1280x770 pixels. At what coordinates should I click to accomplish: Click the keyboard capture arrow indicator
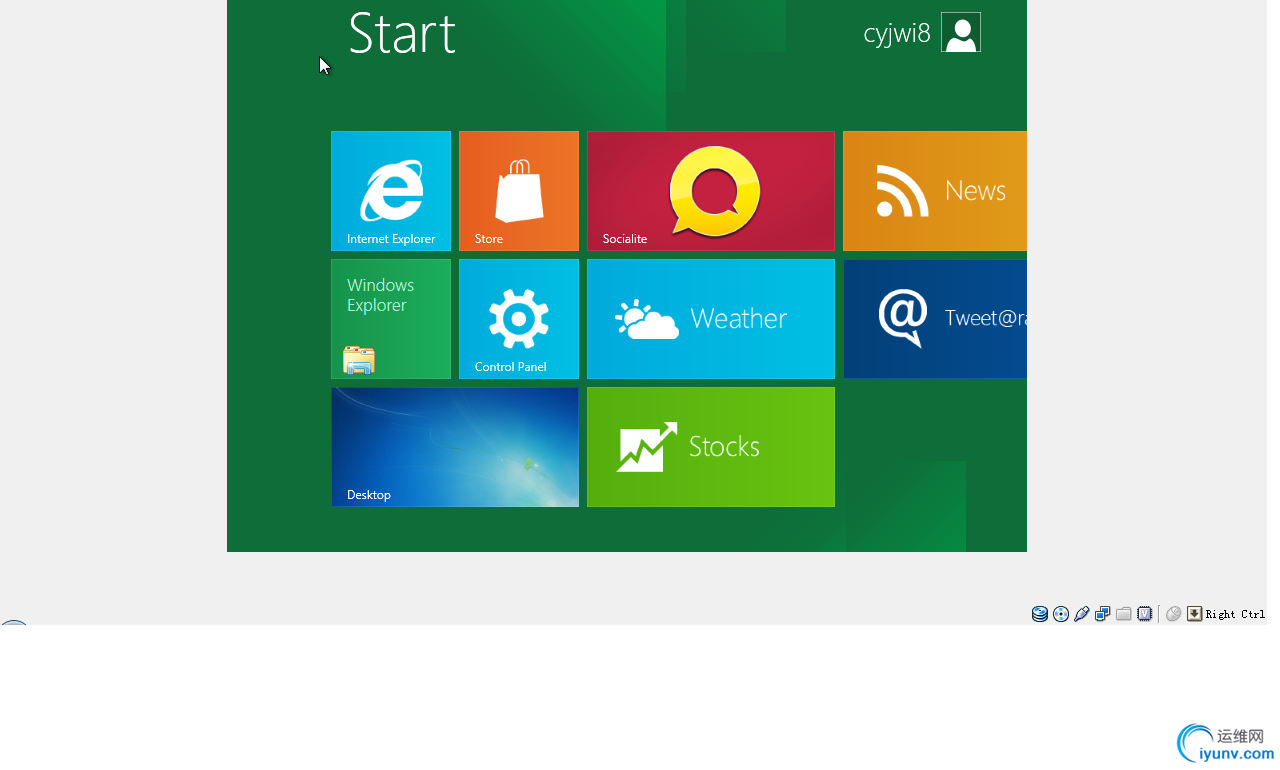pos(1195,614)
